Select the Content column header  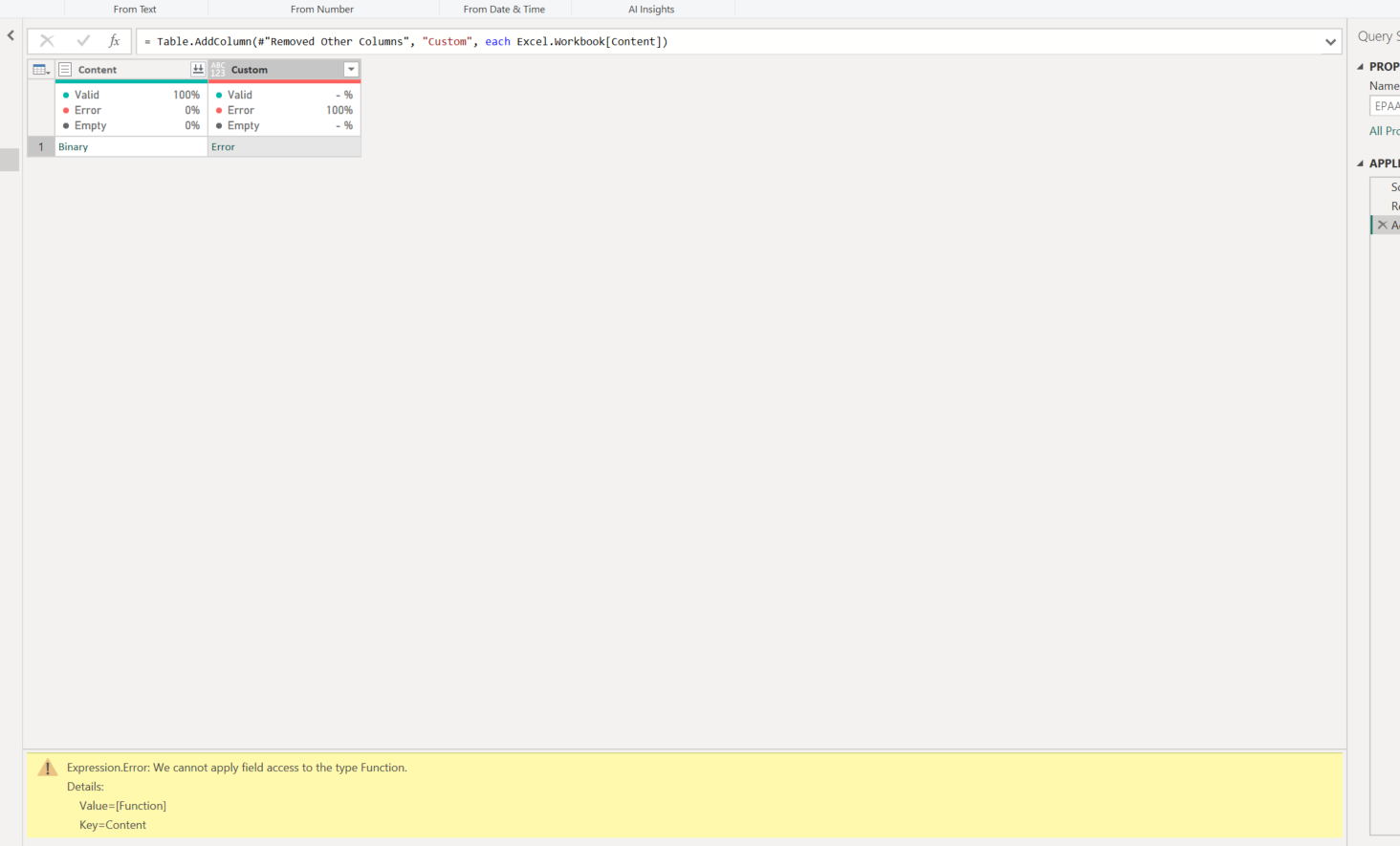click(x=131, y=70)
